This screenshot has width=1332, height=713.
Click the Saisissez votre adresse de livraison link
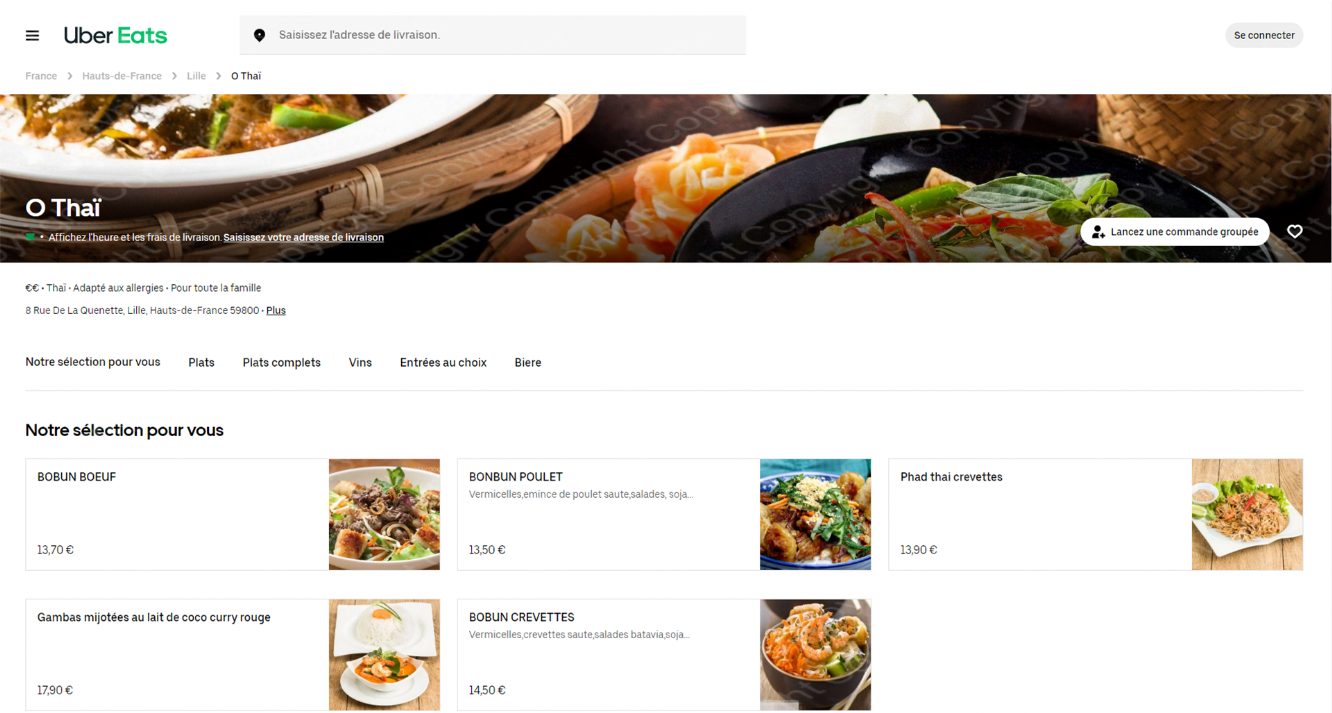304,238
